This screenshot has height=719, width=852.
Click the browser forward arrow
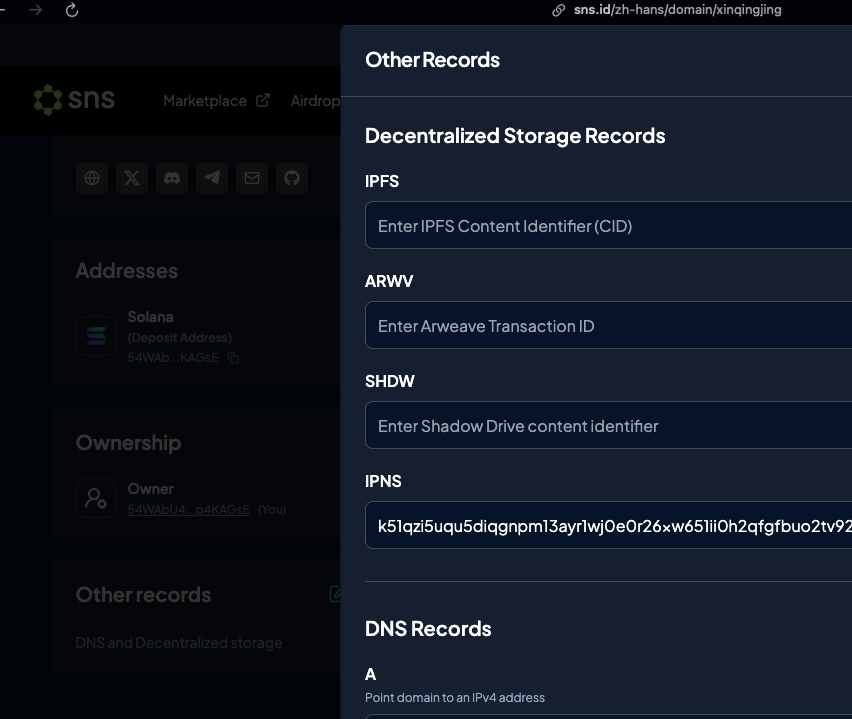(x=36, y=10)
